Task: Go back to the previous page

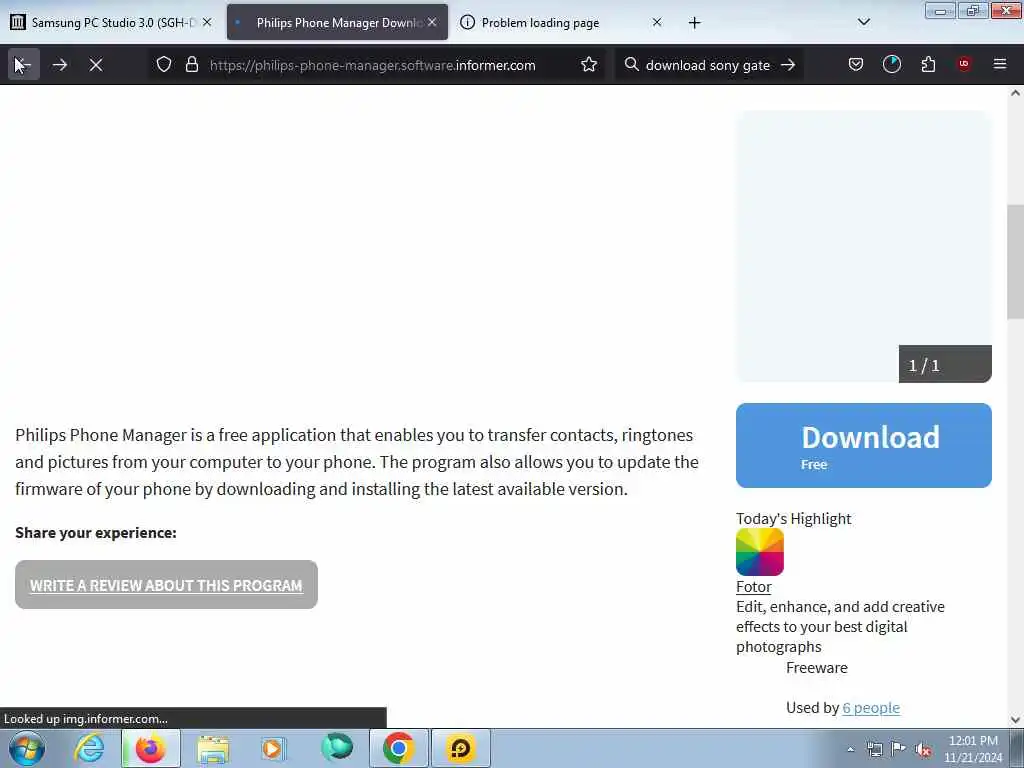Action: [x=23, y=65]
